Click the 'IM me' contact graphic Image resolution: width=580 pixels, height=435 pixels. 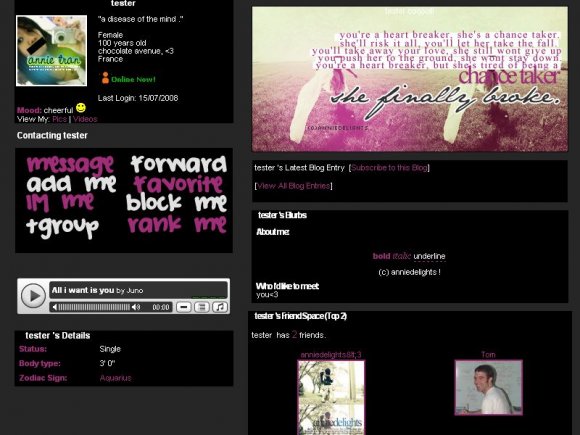point(60,202)
